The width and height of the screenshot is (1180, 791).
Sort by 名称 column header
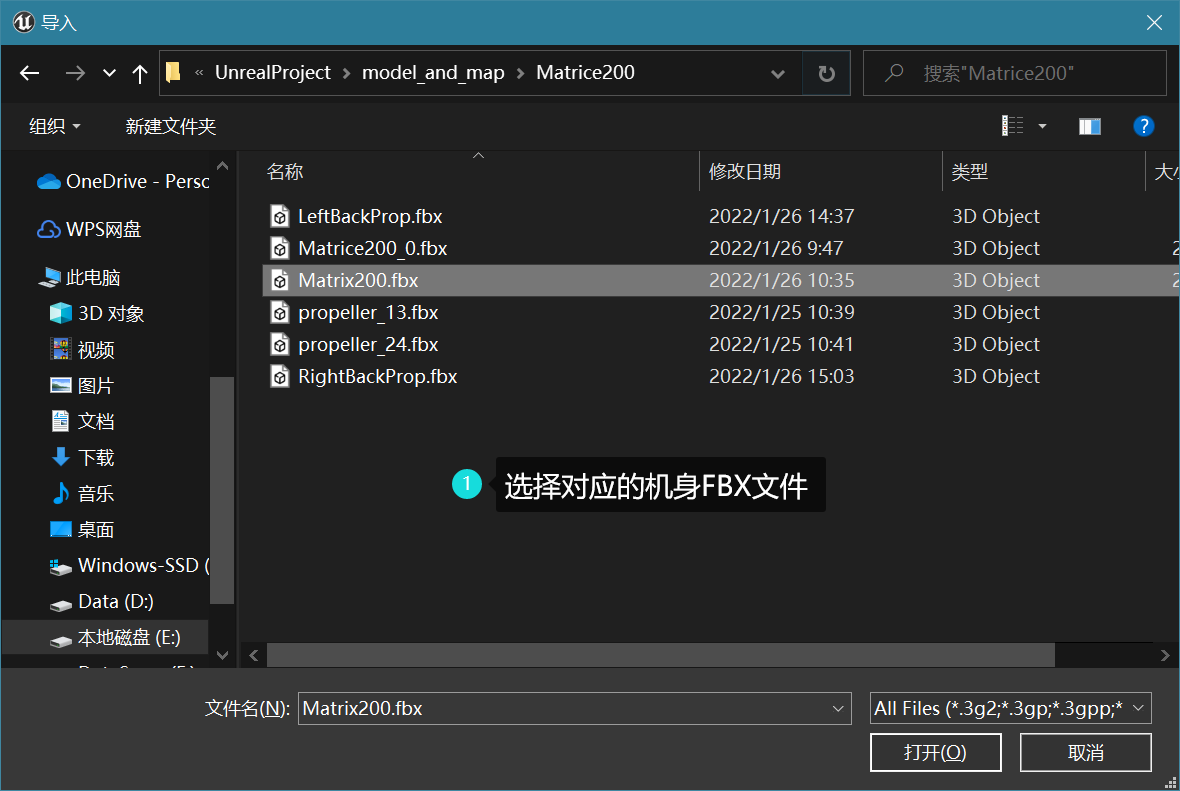284,172
